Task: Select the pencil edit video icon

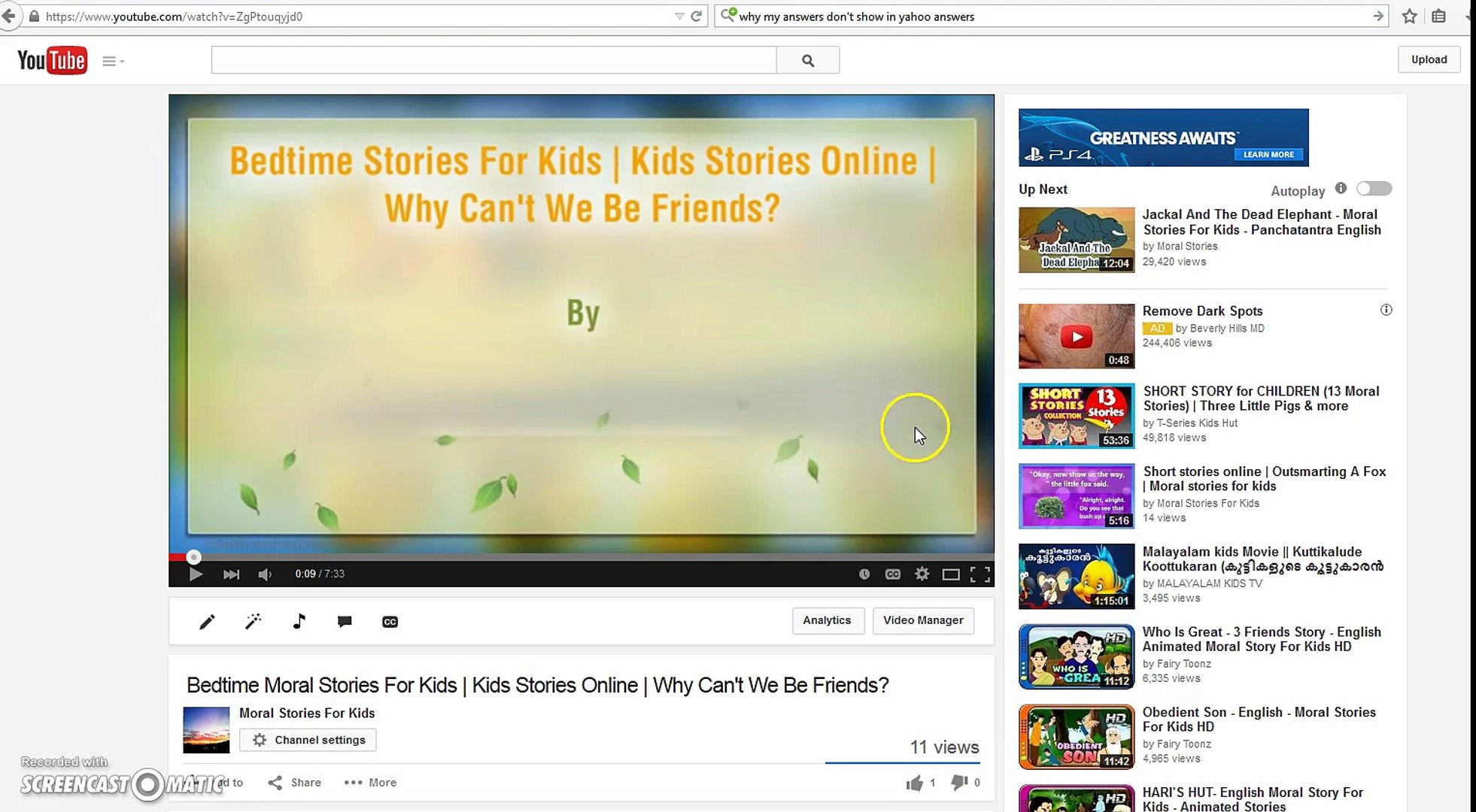Action: coord(207,621)
